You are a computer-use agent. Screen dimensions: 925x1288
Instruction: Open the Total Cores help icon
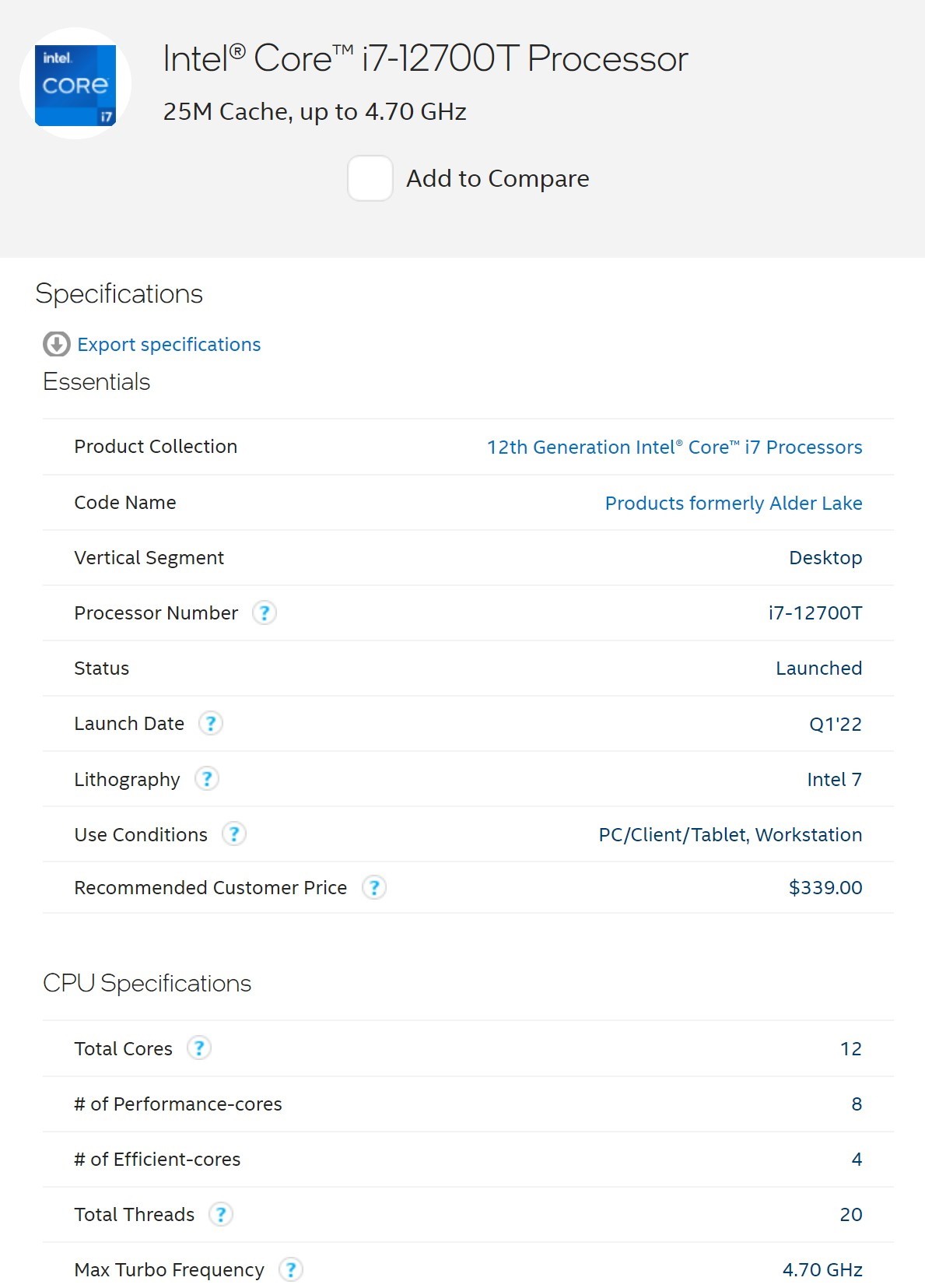coord(199,1048)
